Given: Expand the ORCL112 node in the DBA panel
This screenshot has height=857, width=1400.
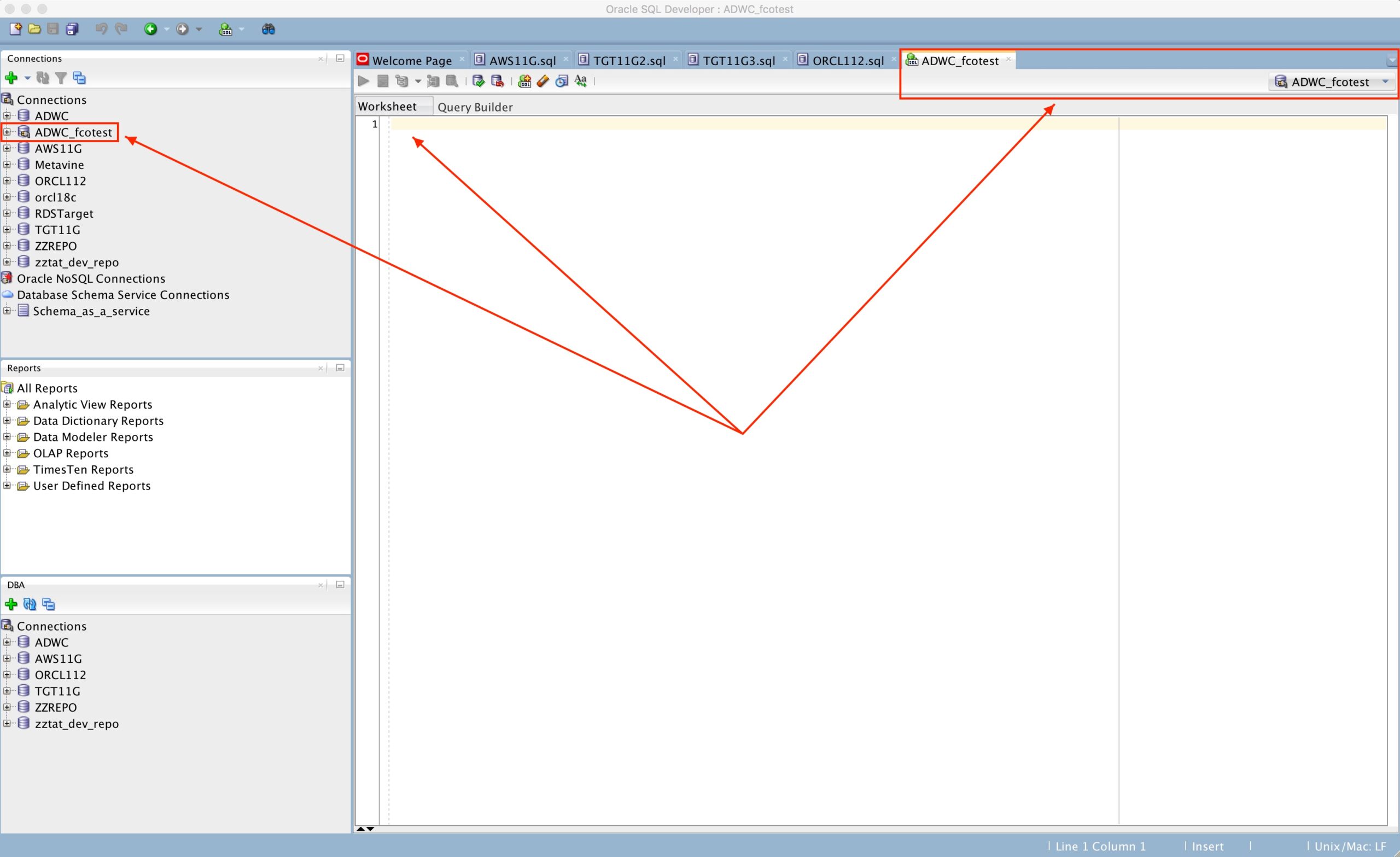Looking at the screenshot, I should [7, 675].
